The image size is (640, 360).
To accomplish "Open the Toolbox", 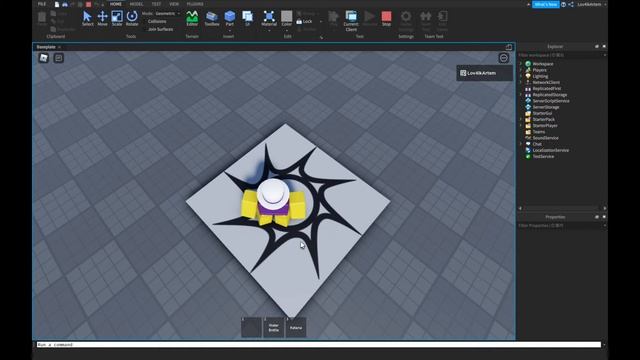I will click(x=212, y=18).
